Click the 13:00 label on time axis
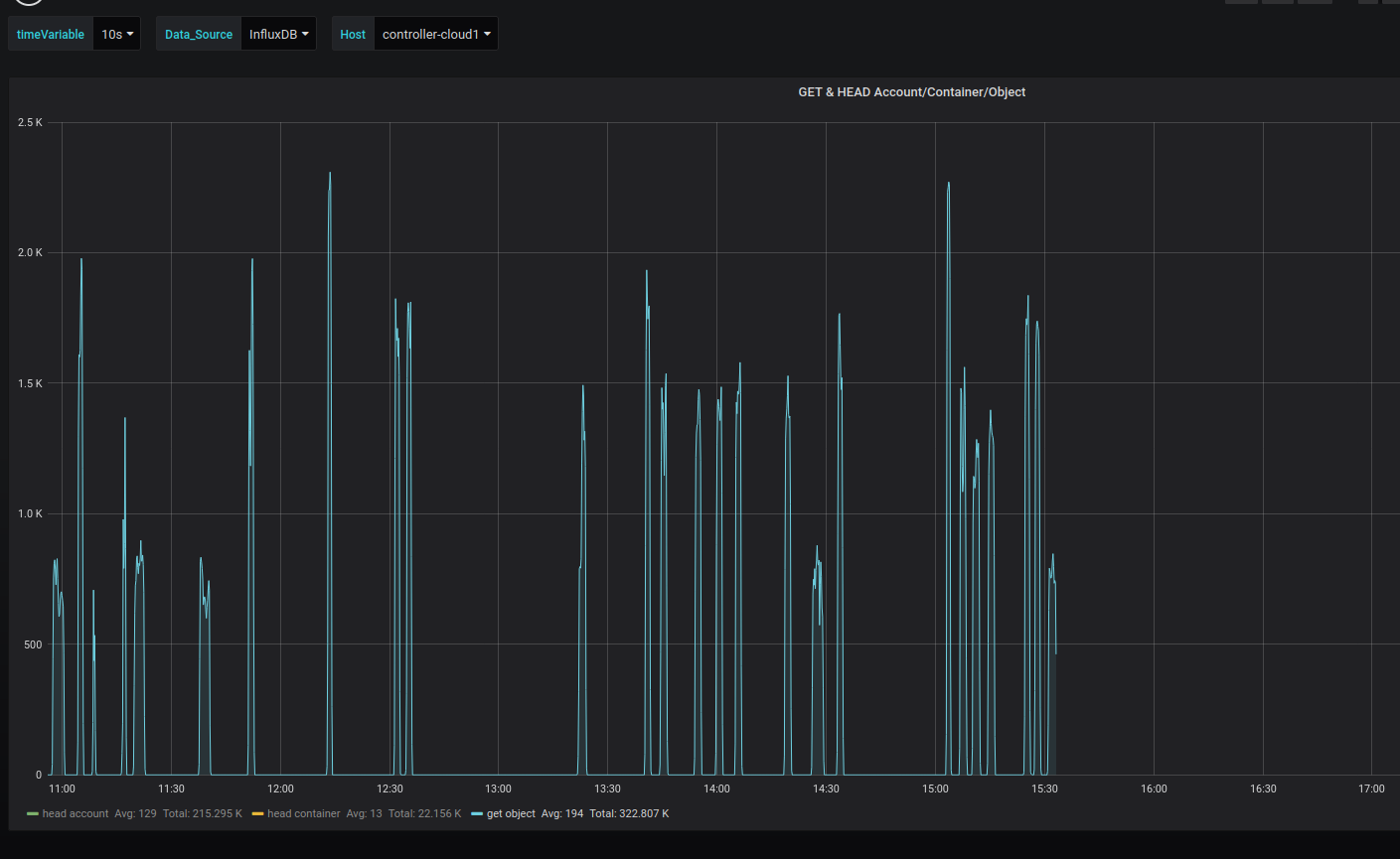This screenshot has width=1400, height=859. [498, 789]
